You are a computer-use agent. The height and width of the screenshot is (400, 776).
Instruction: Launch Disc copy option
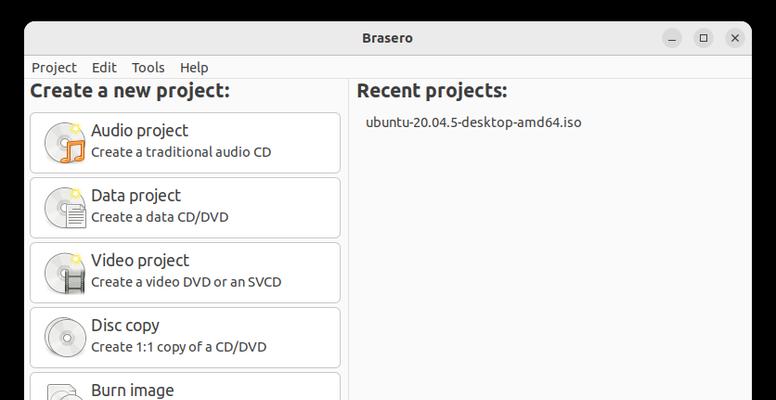pyautogui.click(x=185, y=338)
